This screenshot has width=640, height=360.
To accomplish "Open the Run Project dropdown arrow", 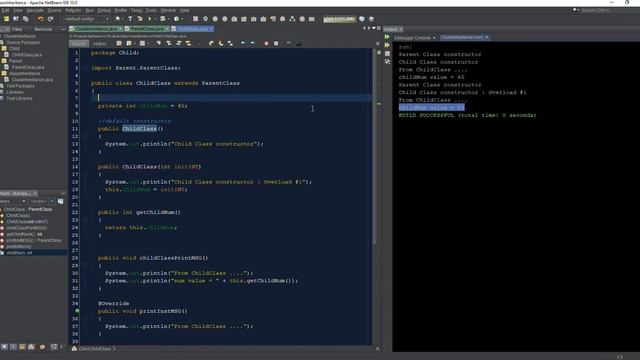I will (155, 19).
